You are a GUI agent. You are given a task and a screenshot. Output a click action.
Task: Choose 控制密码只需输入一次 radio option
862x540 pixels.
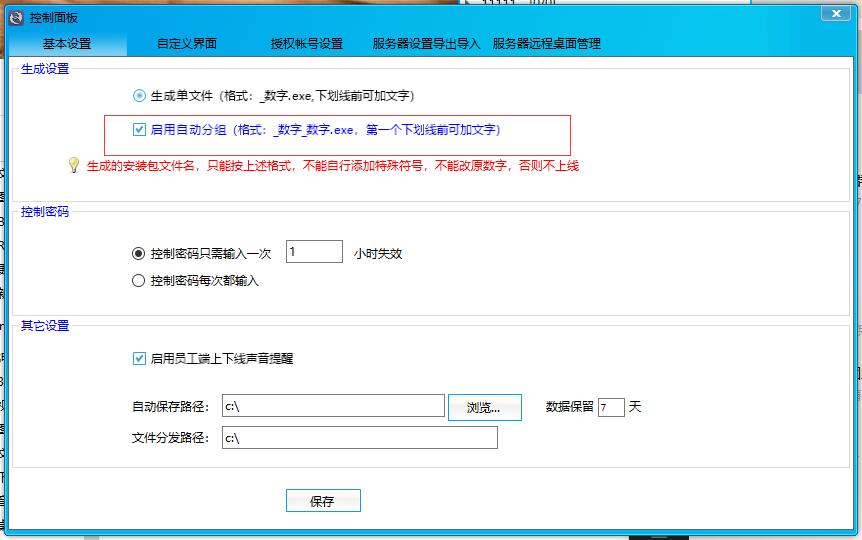coord(139,254)
